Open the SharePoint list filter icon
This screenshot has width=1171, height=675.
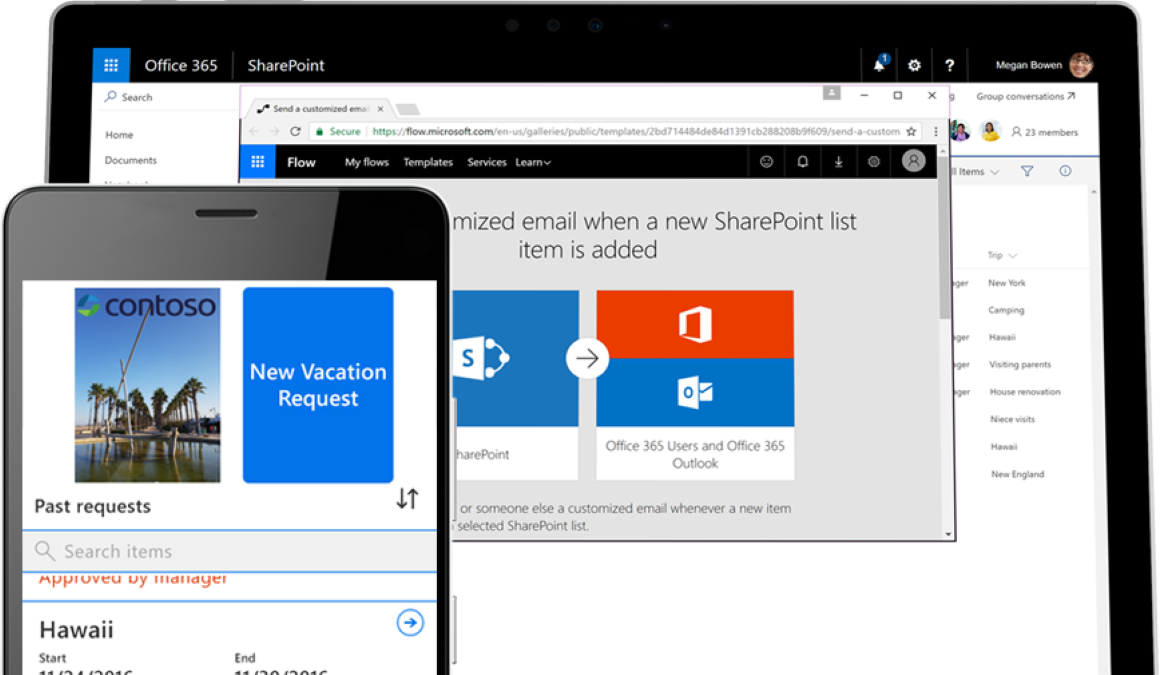tap(1026, 171)
